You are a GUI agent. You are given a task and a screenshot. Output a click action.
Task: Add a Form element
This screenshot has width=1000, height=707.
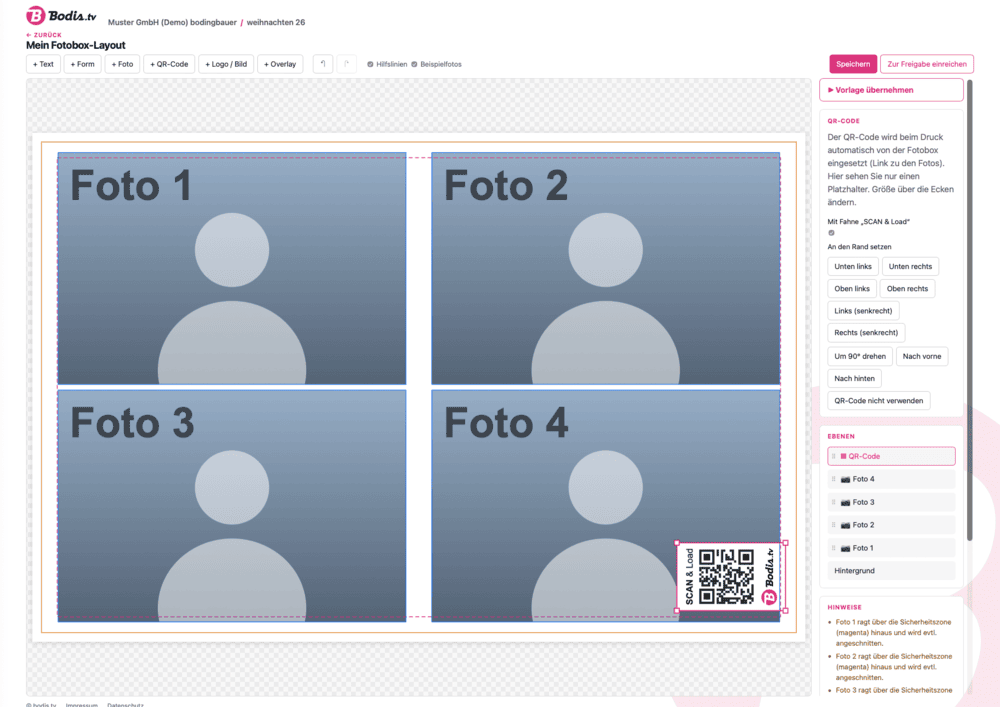(x=82, y=64)
